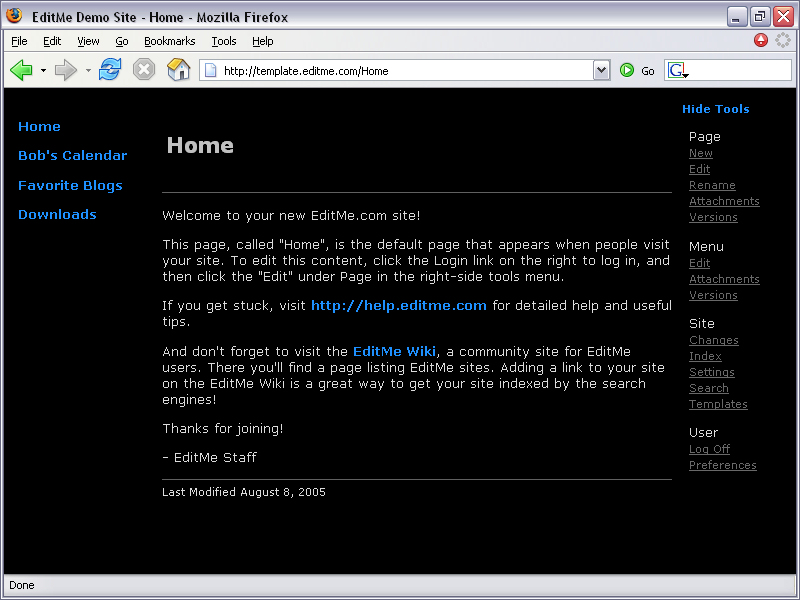Open the Forward history dropdown arrow
800x600 pixels.
pos(88,70)
